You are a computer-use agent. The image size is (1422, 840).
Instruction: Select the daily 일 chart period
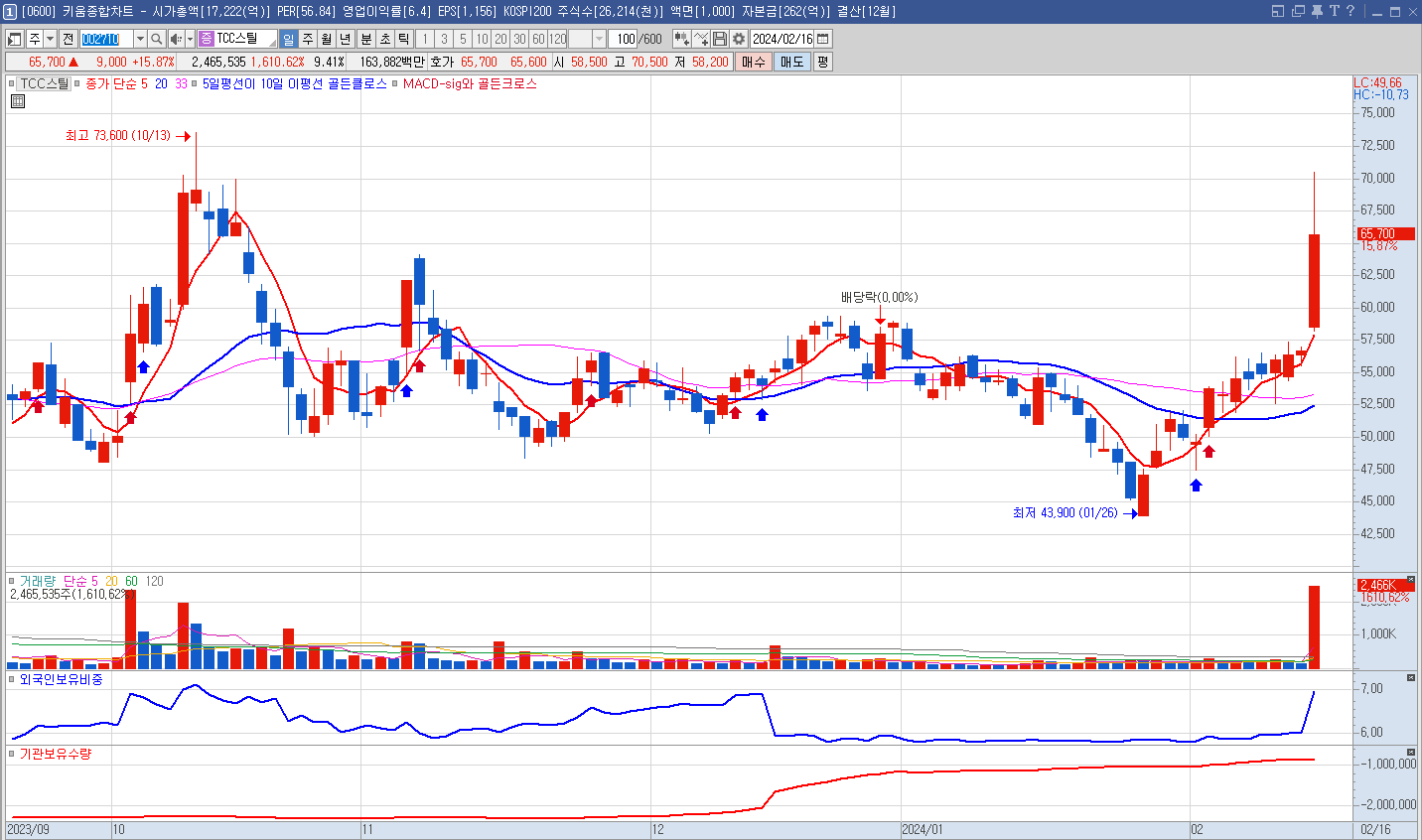point(288,39)
